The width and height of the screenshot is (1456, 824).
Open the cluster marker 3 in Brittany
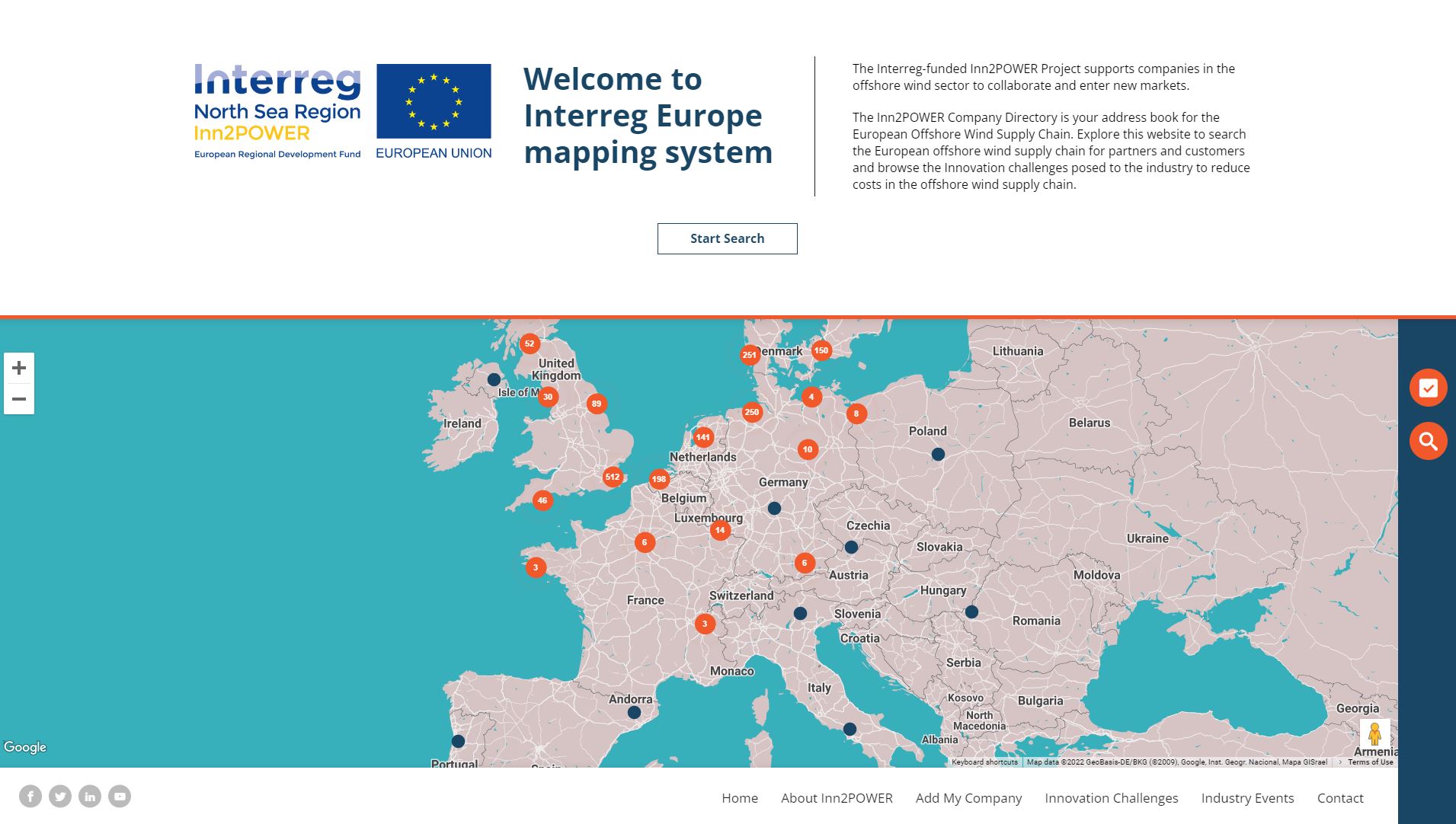tap(536, 567)
